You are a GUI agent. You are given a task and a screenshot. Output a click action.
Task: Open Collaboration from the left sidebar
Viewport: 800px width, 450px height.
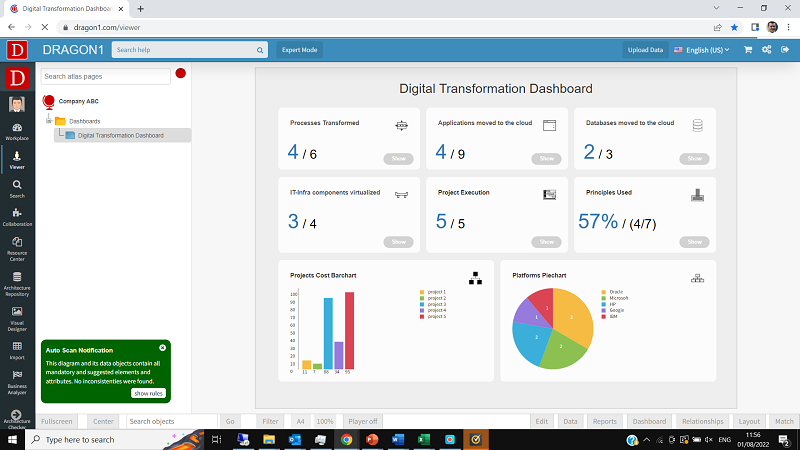17,216
